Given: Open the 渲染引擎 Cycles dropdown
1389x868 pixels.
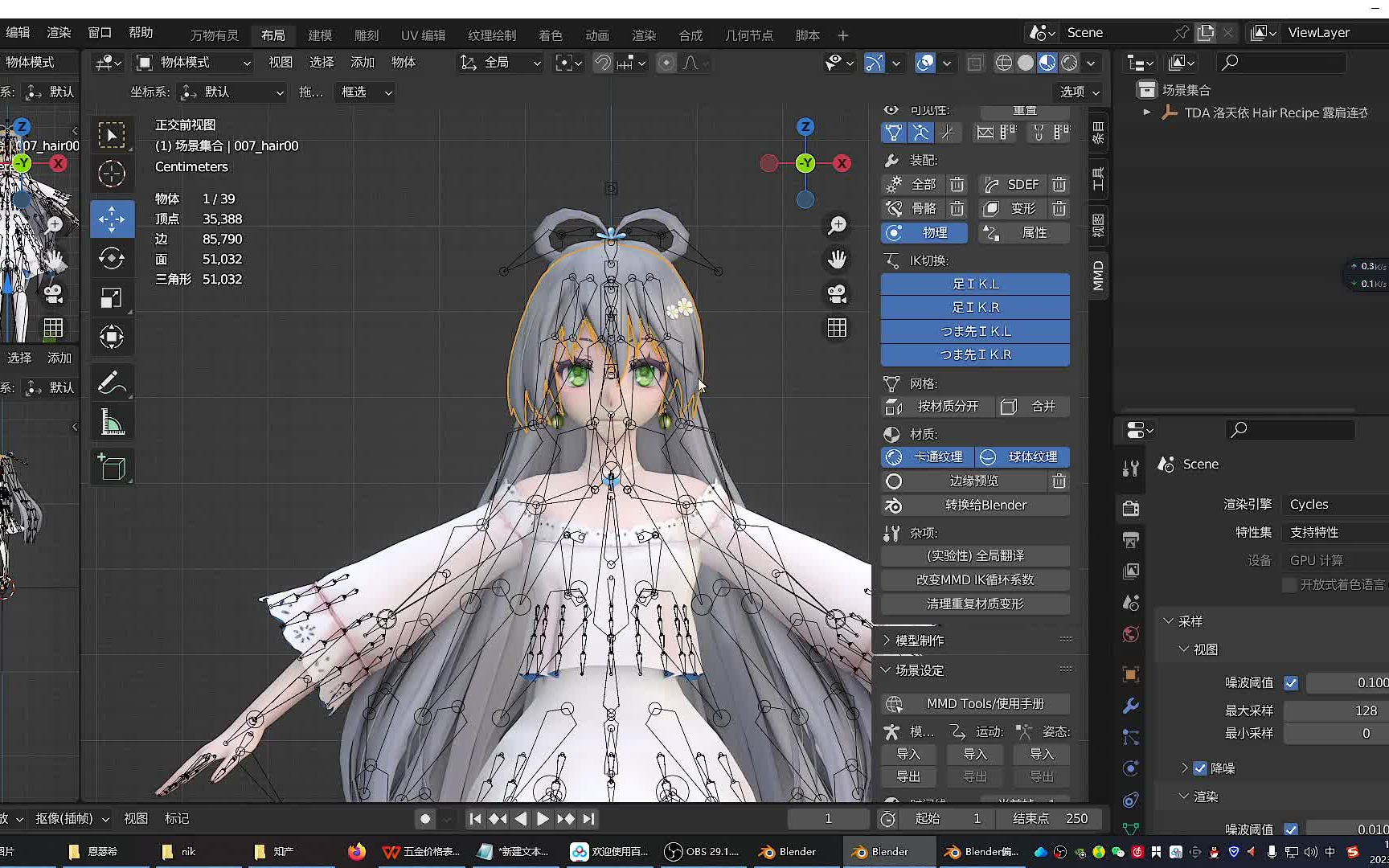Looking at the screenshot, I should [1336, 505].
